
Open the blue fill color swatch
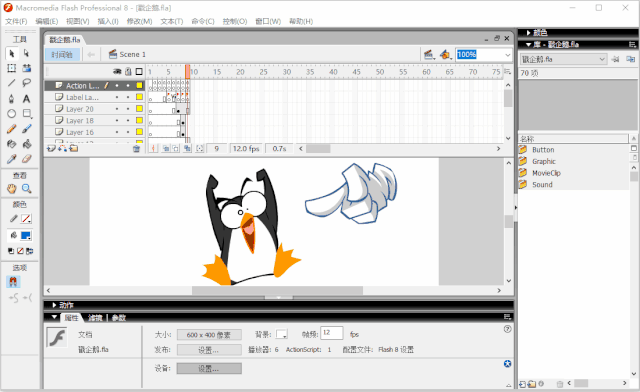click(x=26, y=236)
